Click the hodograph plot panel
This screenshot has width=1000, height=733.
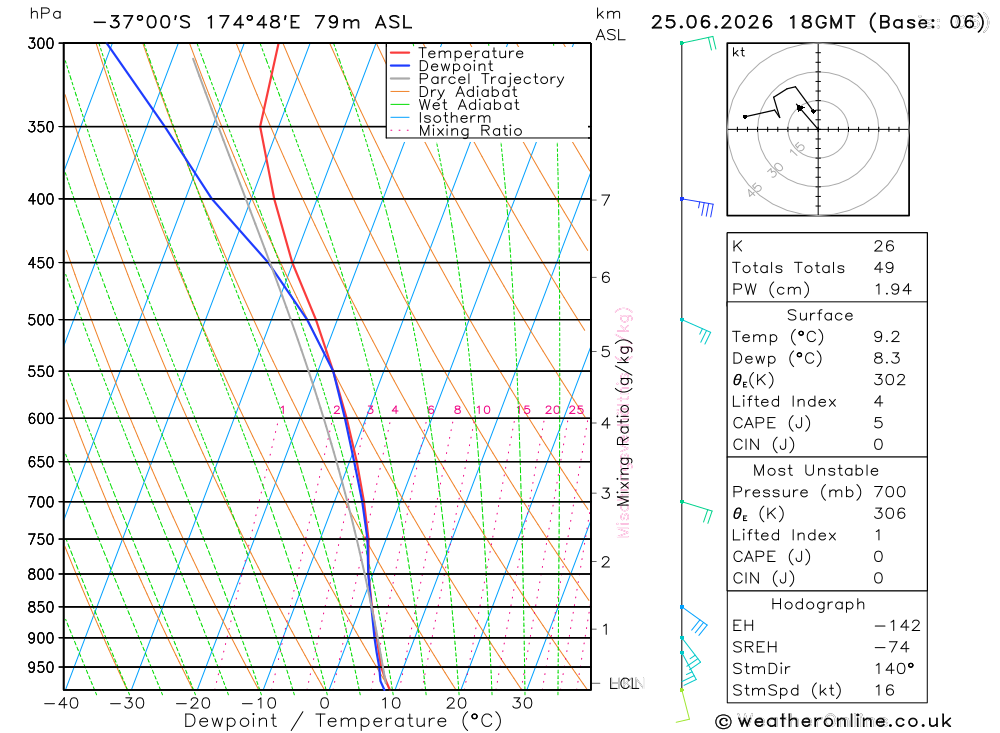[818, 130]
